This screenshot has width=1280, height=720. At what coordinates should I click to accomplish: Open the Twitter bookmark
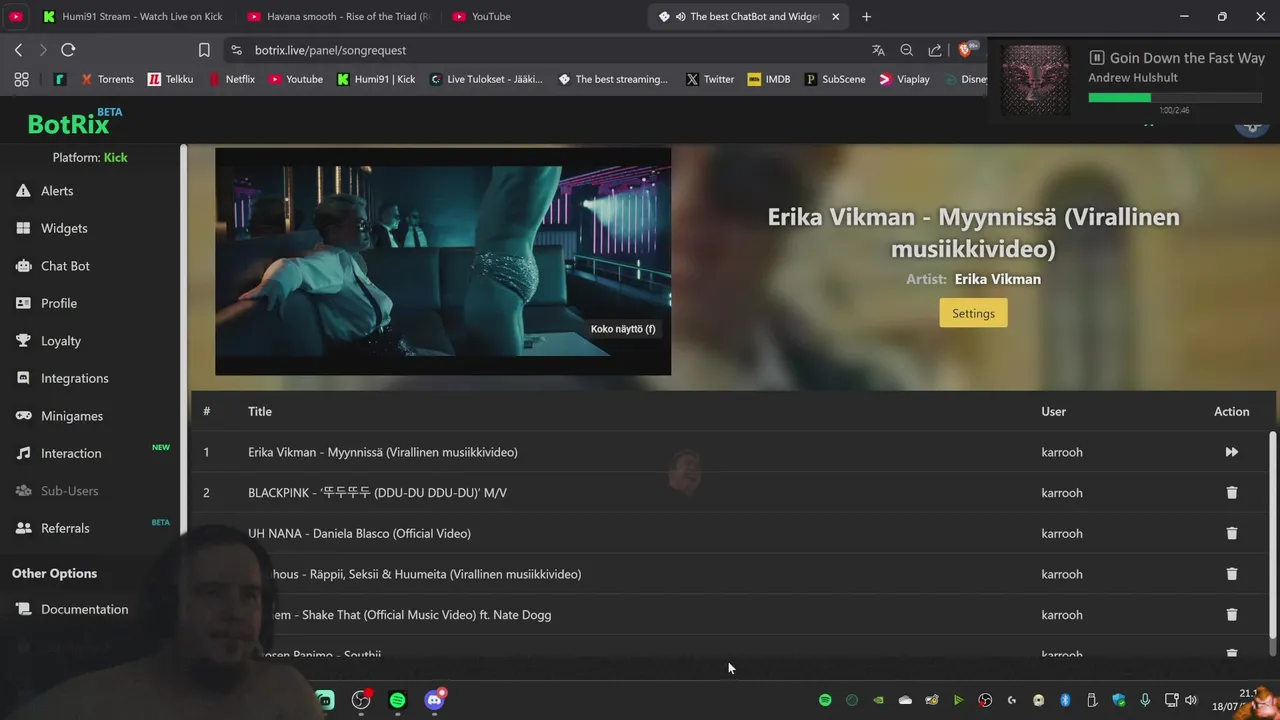tap(710, 79)
